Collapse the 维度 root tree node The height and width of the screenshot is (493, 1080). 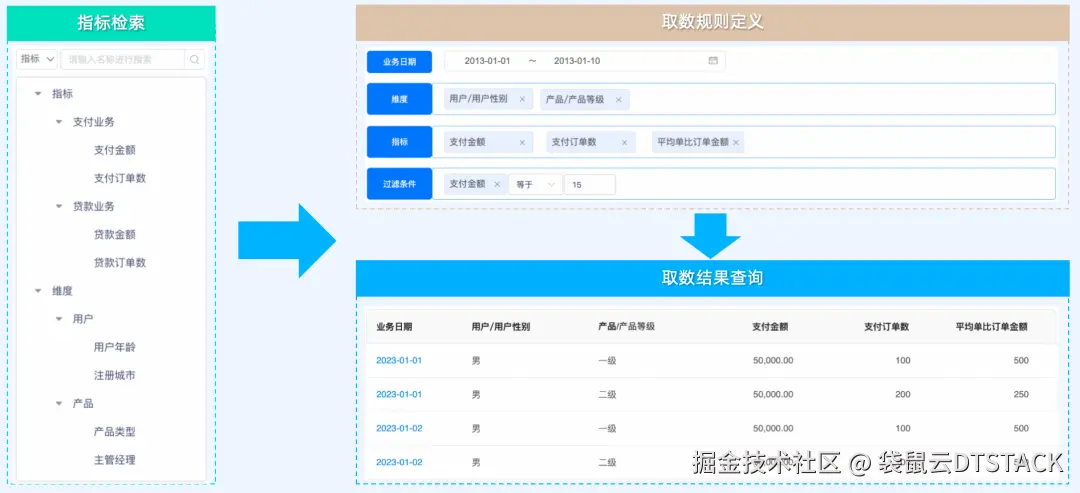(38, 291)
